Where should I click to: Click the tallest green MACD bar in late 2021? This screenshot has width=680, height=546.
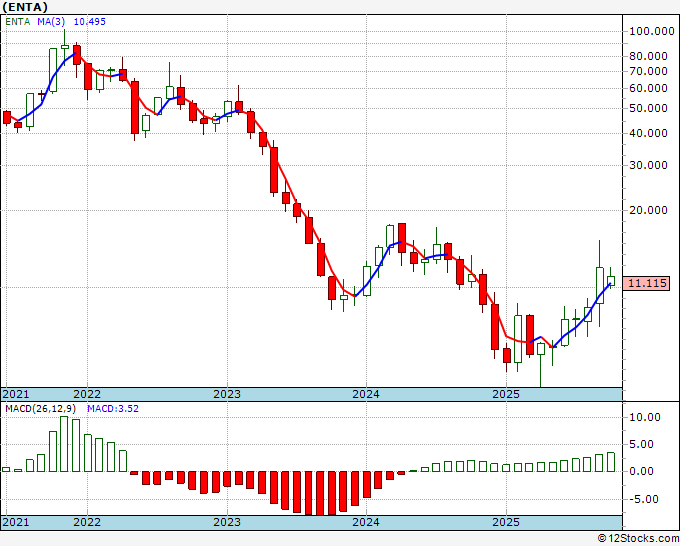[64, 444]
